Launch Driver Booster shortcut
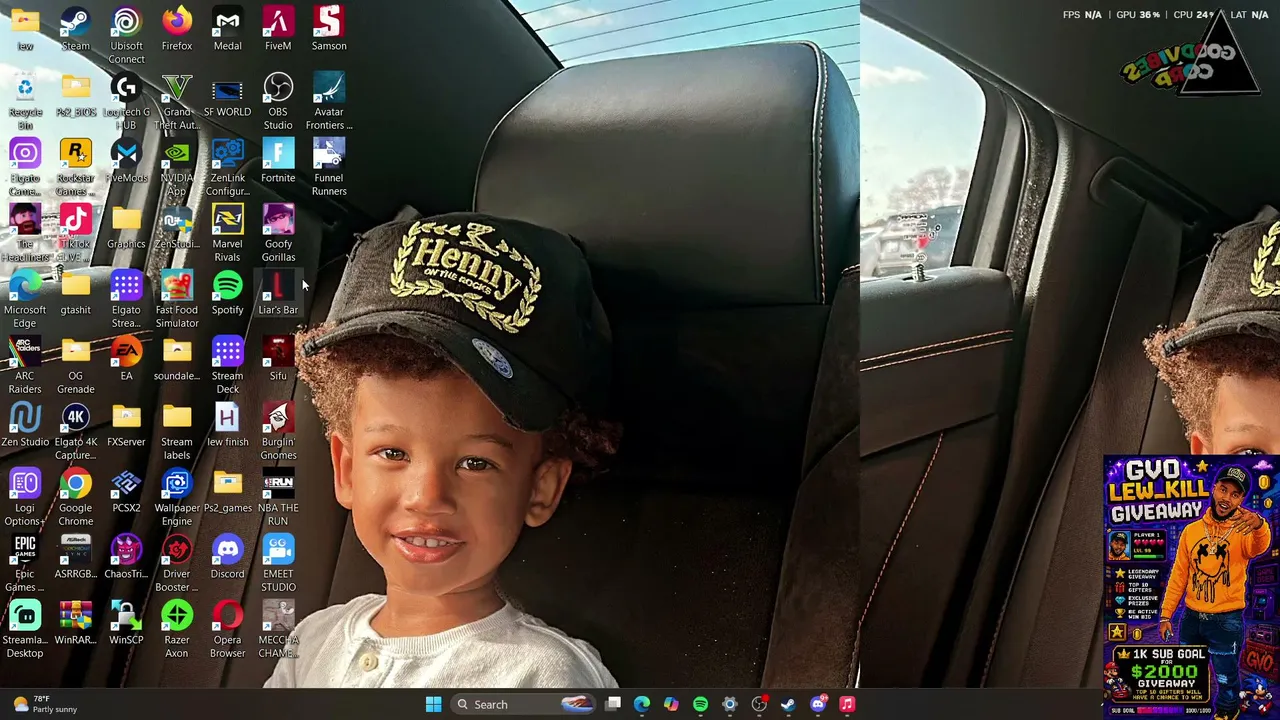The height and width of the screenshot is (720, 1280). point(177,563)
